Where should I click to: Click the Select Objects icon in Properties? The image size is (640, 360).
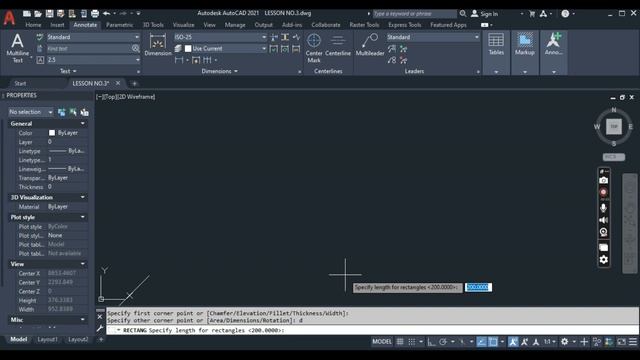(73, 112)
